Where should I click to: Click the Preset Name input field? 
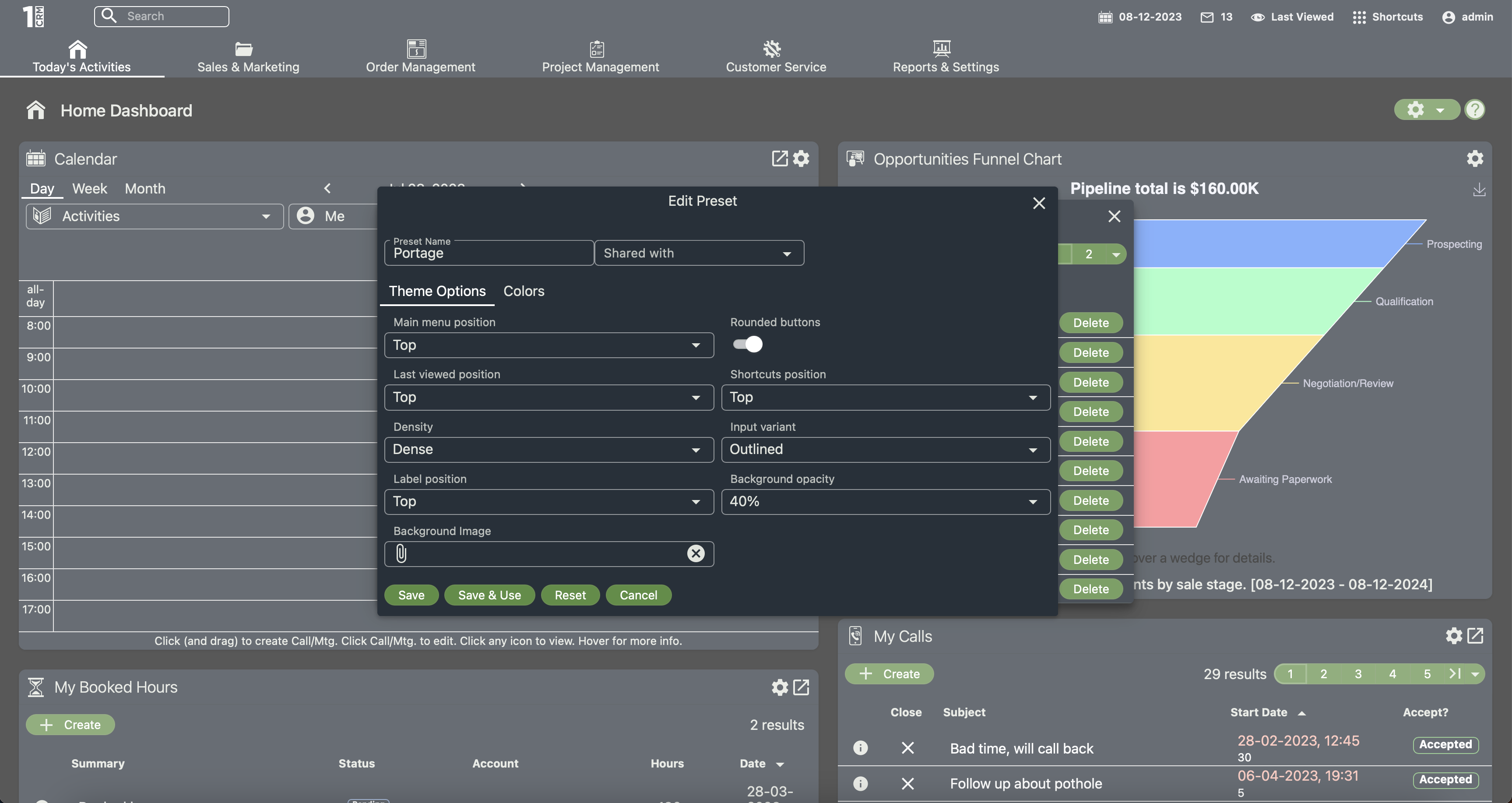pos(489,254)
